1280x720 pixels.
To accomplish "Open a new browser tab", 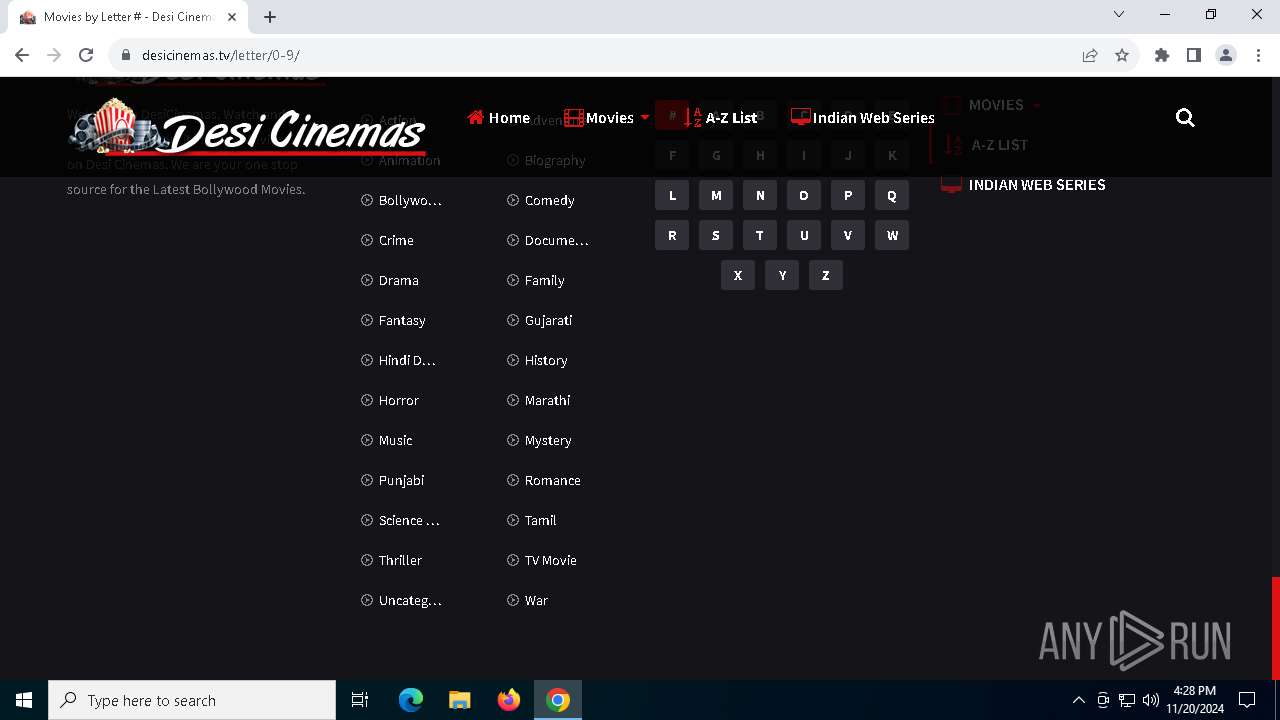I will (x=270, y=17).
